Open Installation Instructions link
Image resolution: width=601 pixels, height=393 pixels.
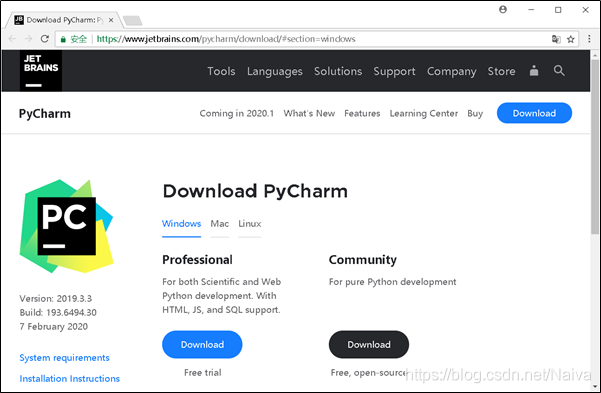(x=70, y=378)
